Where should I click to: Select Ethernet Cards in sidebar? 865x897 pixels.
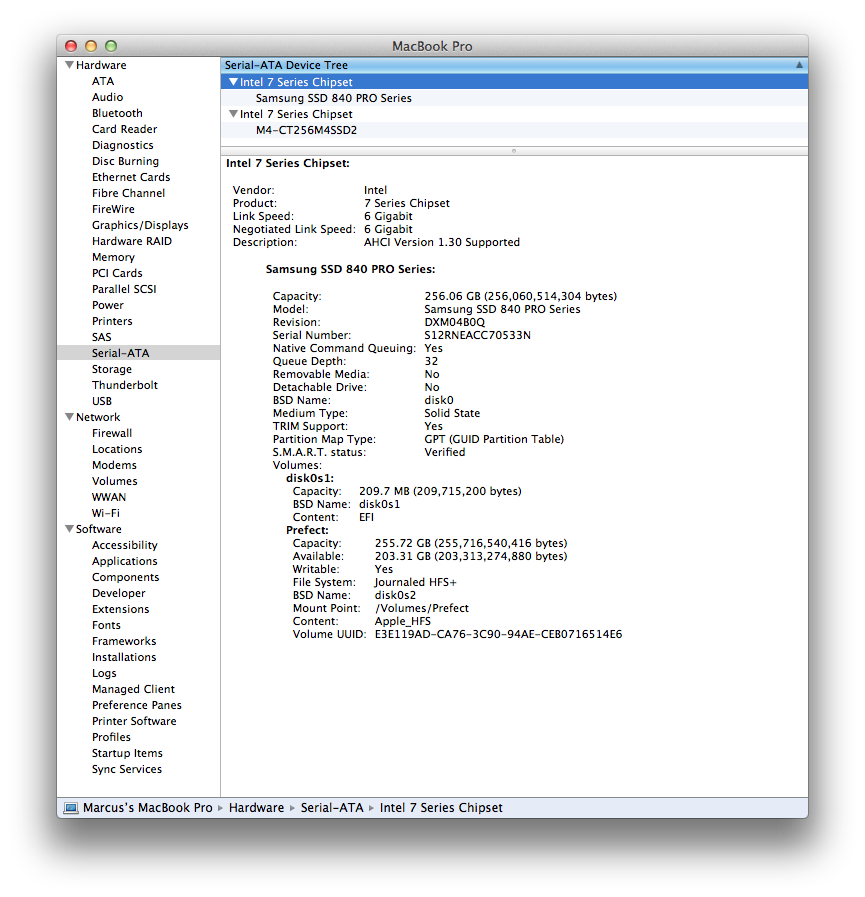click(131, 177)
